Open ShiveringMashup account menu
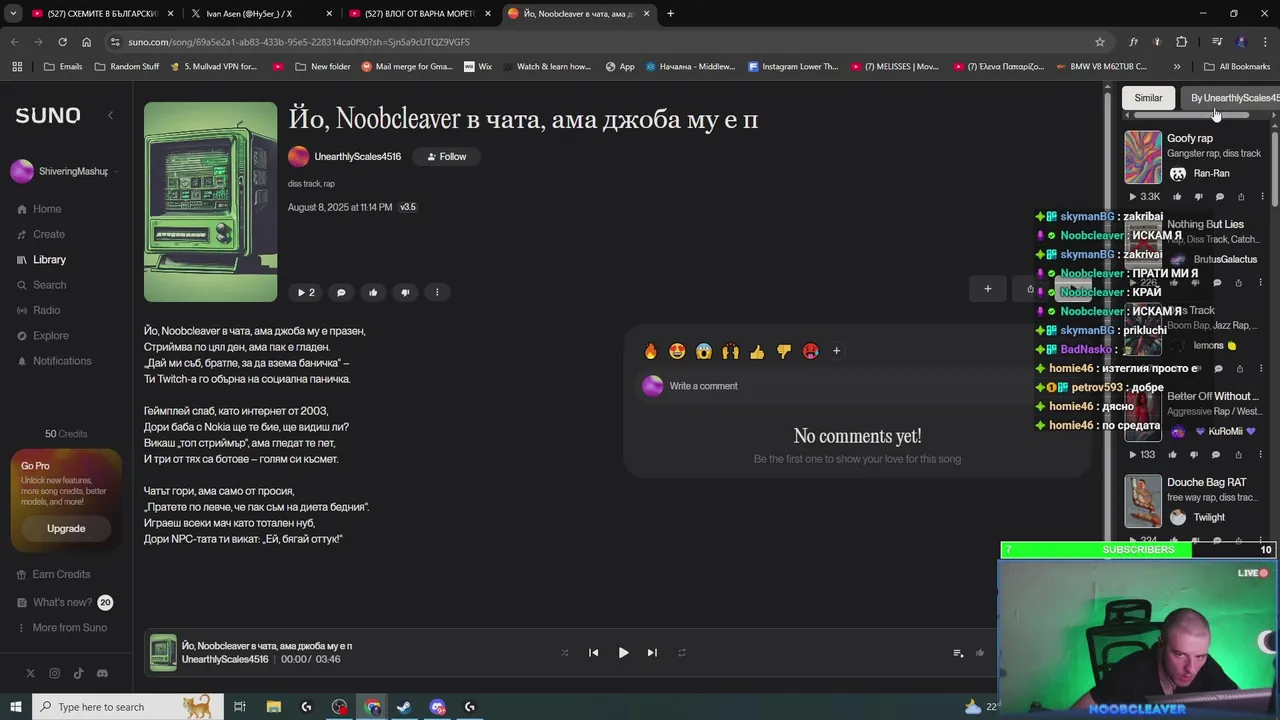The width and height of the screenshot is (1280, 720). click(65, 172)
